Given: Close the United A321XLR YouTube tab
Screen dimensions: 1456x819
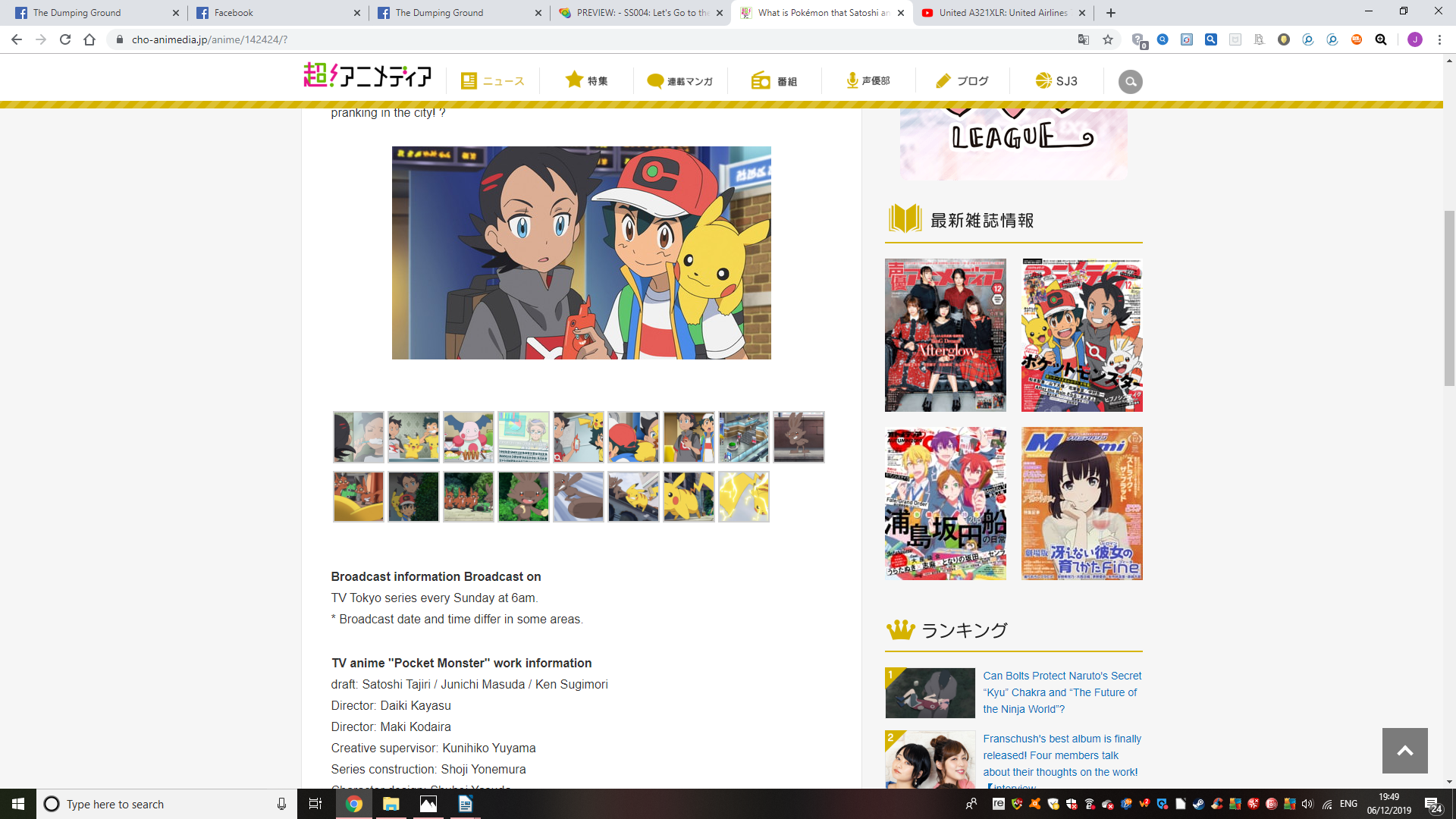Looking at the screenshot, I should 1082,13.
